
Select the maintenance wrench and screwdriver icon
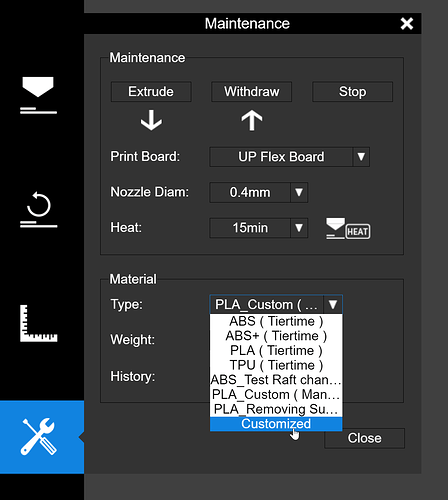39,437
